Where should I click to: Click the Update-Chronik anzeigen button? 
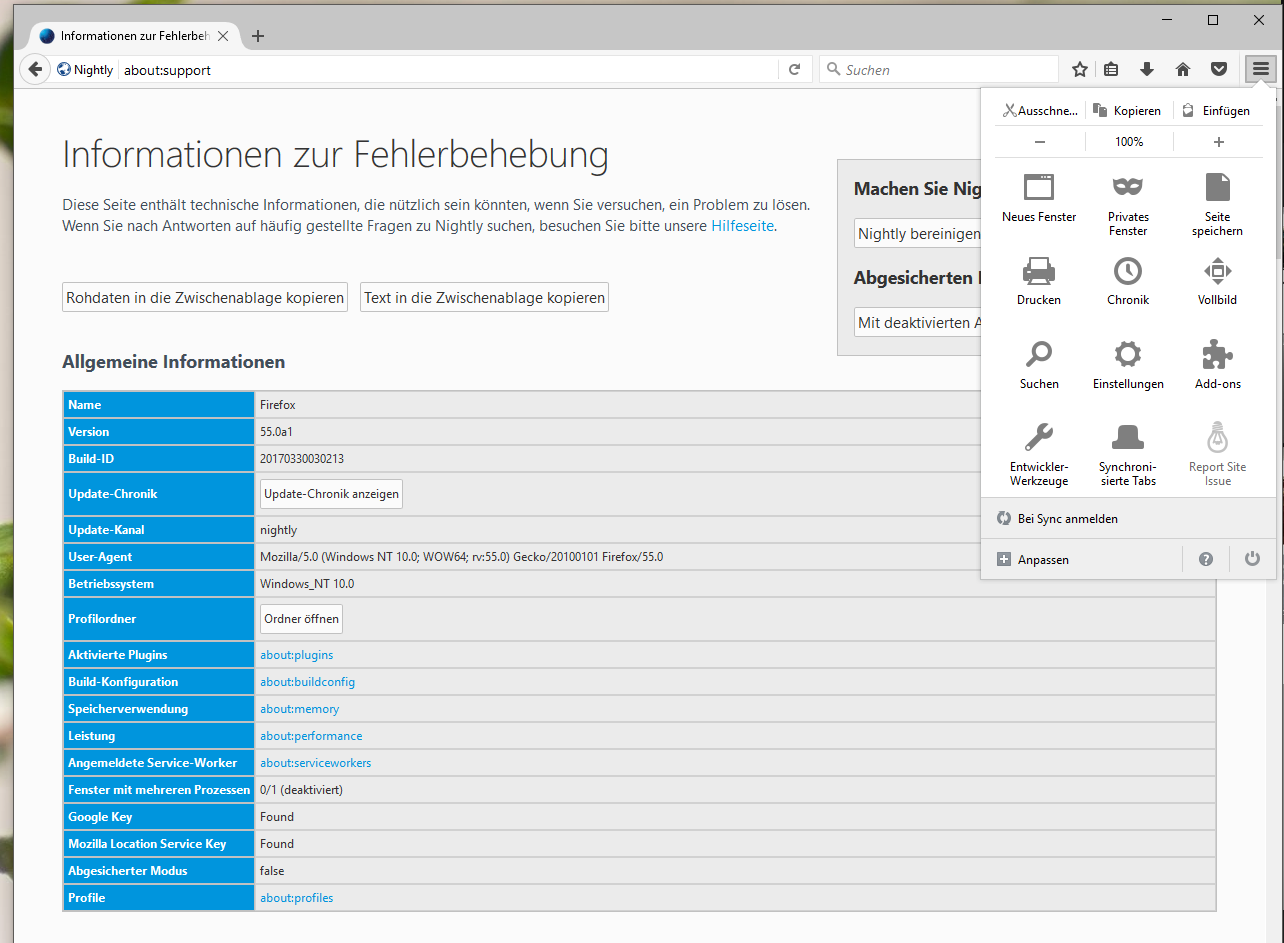pyautogui.click(x=331, y=494)
